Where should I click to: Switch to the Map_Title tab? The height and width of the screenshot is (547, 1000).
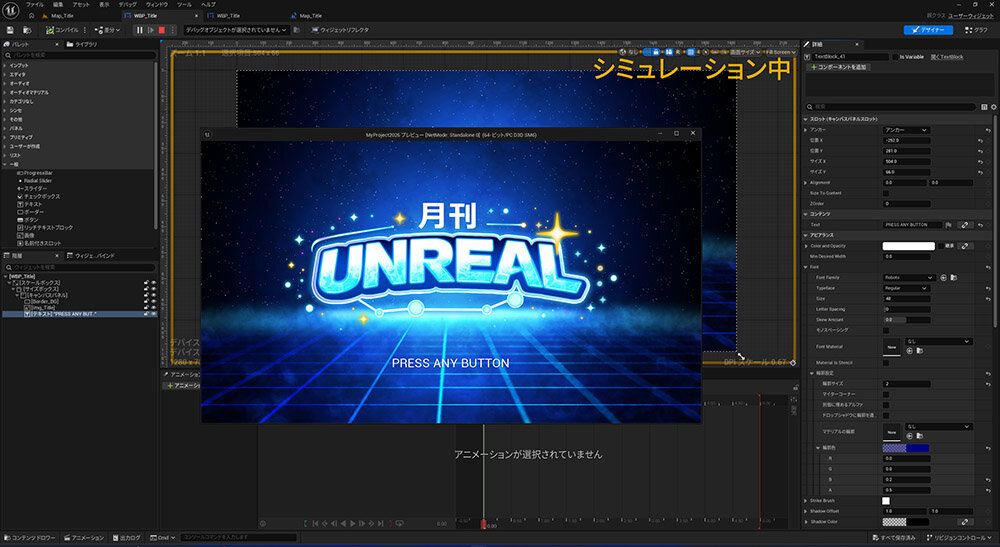(61, 16)
